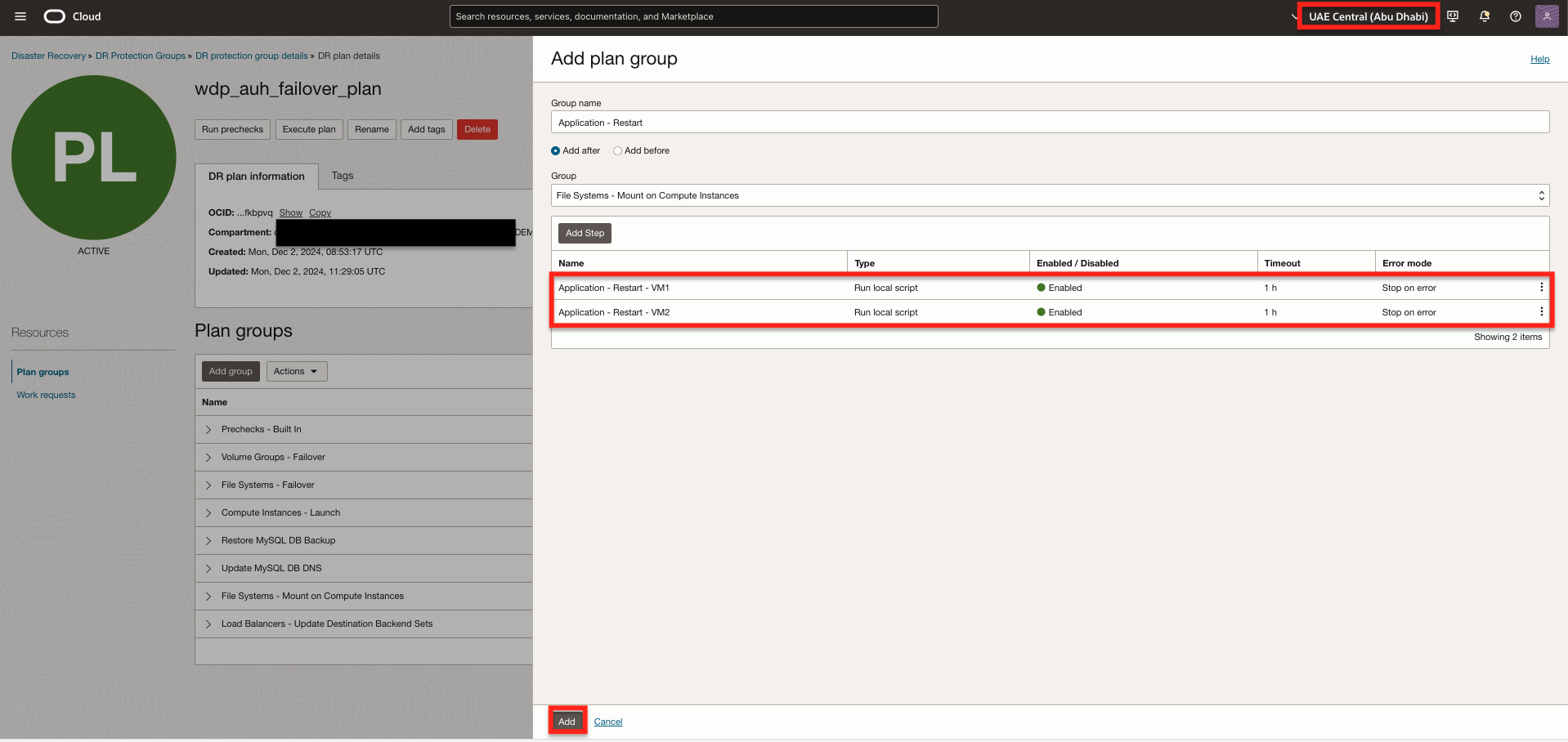Open the UAE Central region selector
Viewport: 1568px width, 742px height.
pyautogui.click(x=1368, y=16)
